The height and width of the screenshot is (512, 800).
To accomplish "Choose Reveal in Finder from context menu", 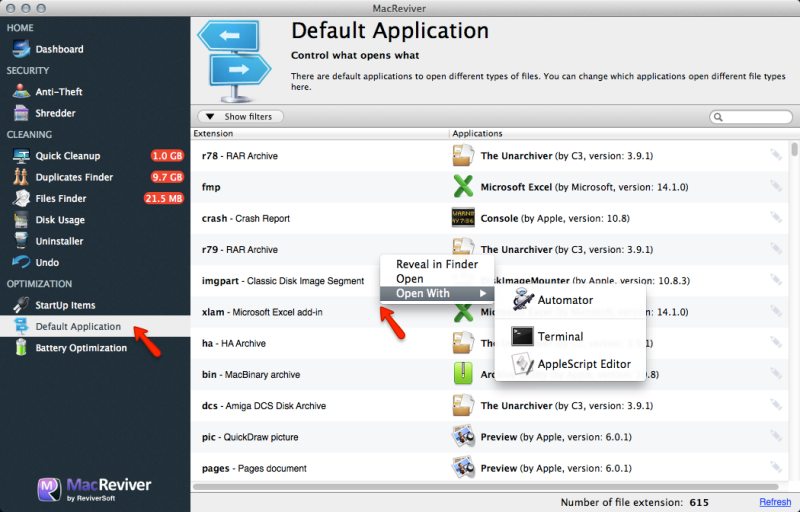I will (x=437, y=264).
